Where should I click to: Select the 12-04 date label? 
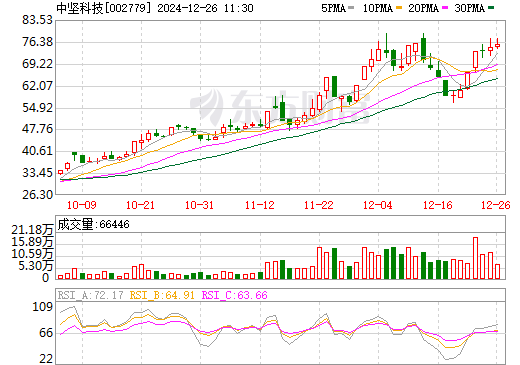378,205
